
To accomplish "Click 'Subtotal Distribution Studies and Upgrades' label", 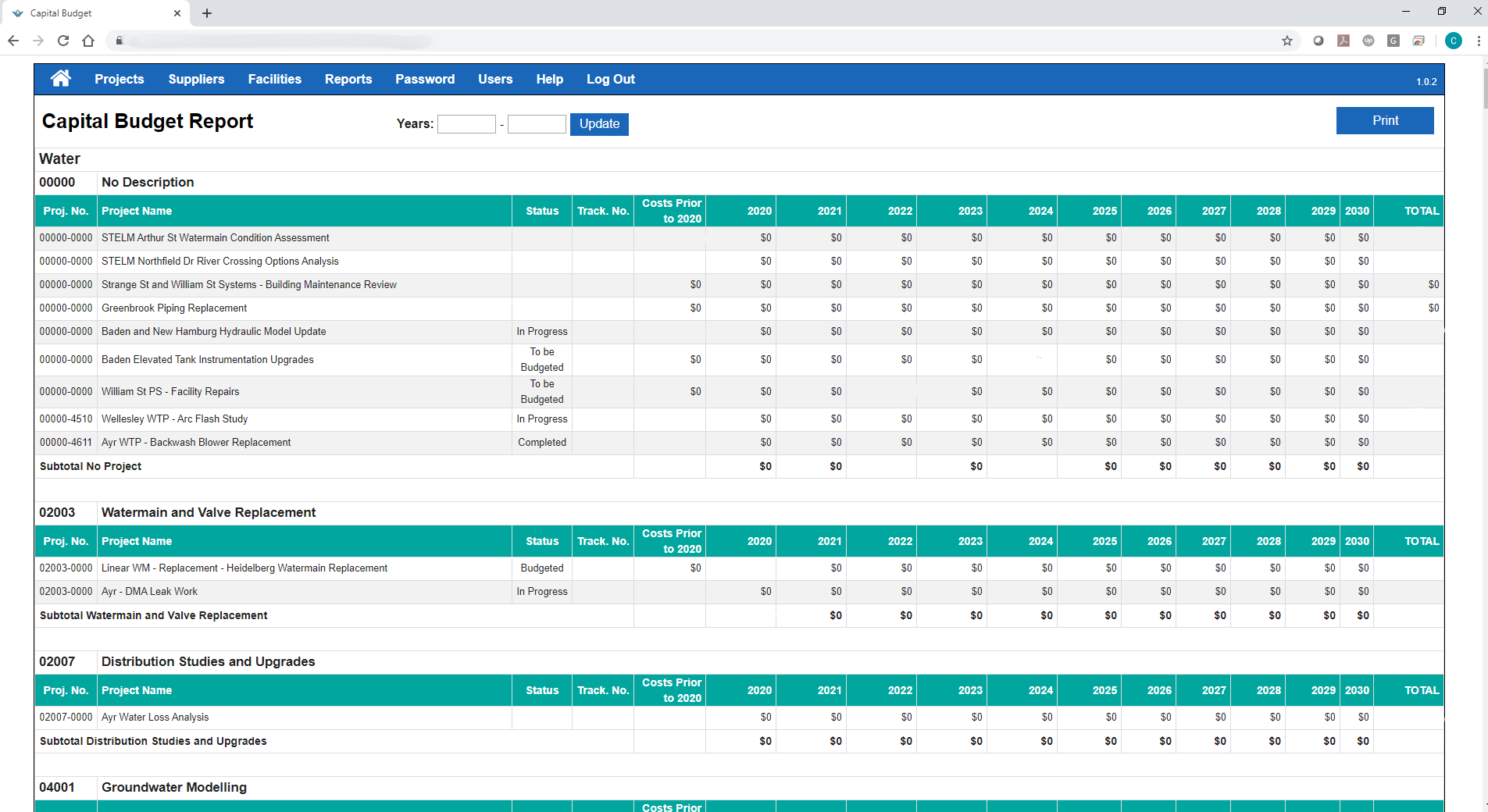I will tap(153, 742).
